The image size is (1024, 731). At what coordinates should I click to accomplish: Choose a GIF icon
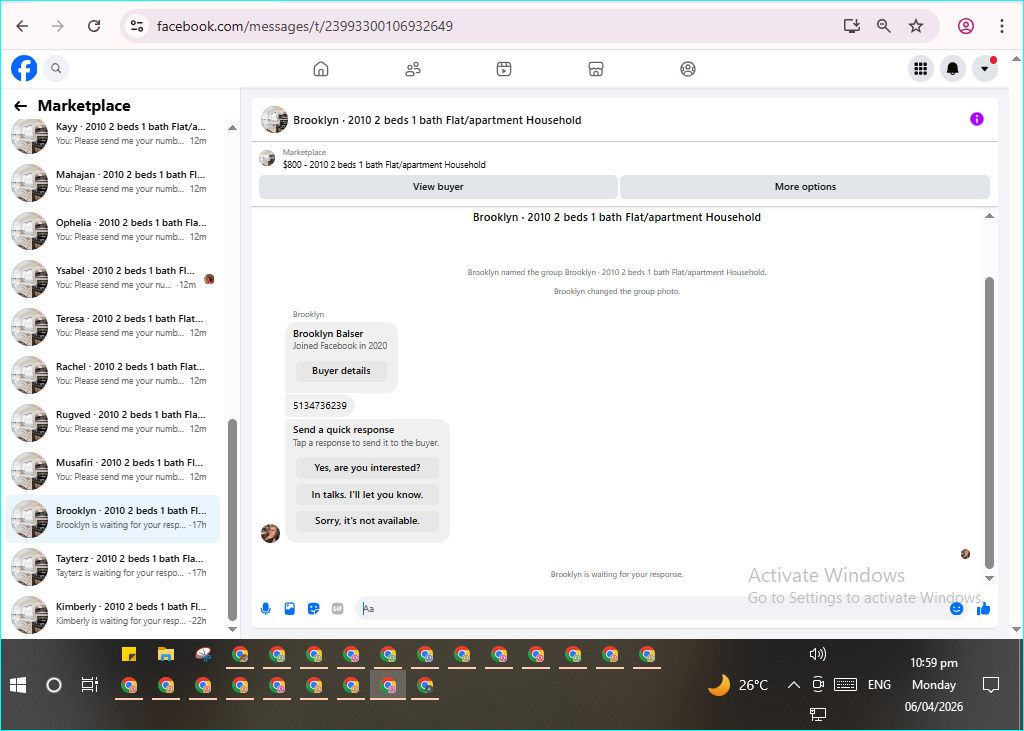point(338,609)
